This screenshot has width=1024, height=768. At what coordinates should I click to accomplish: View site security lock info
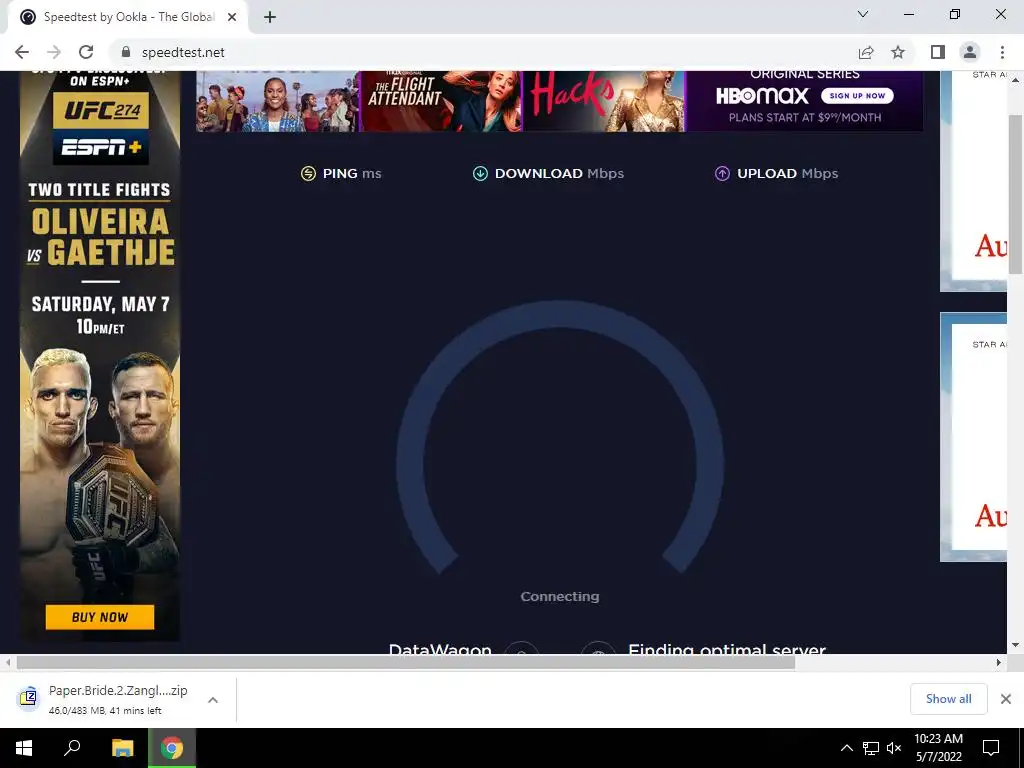(127, 52)
